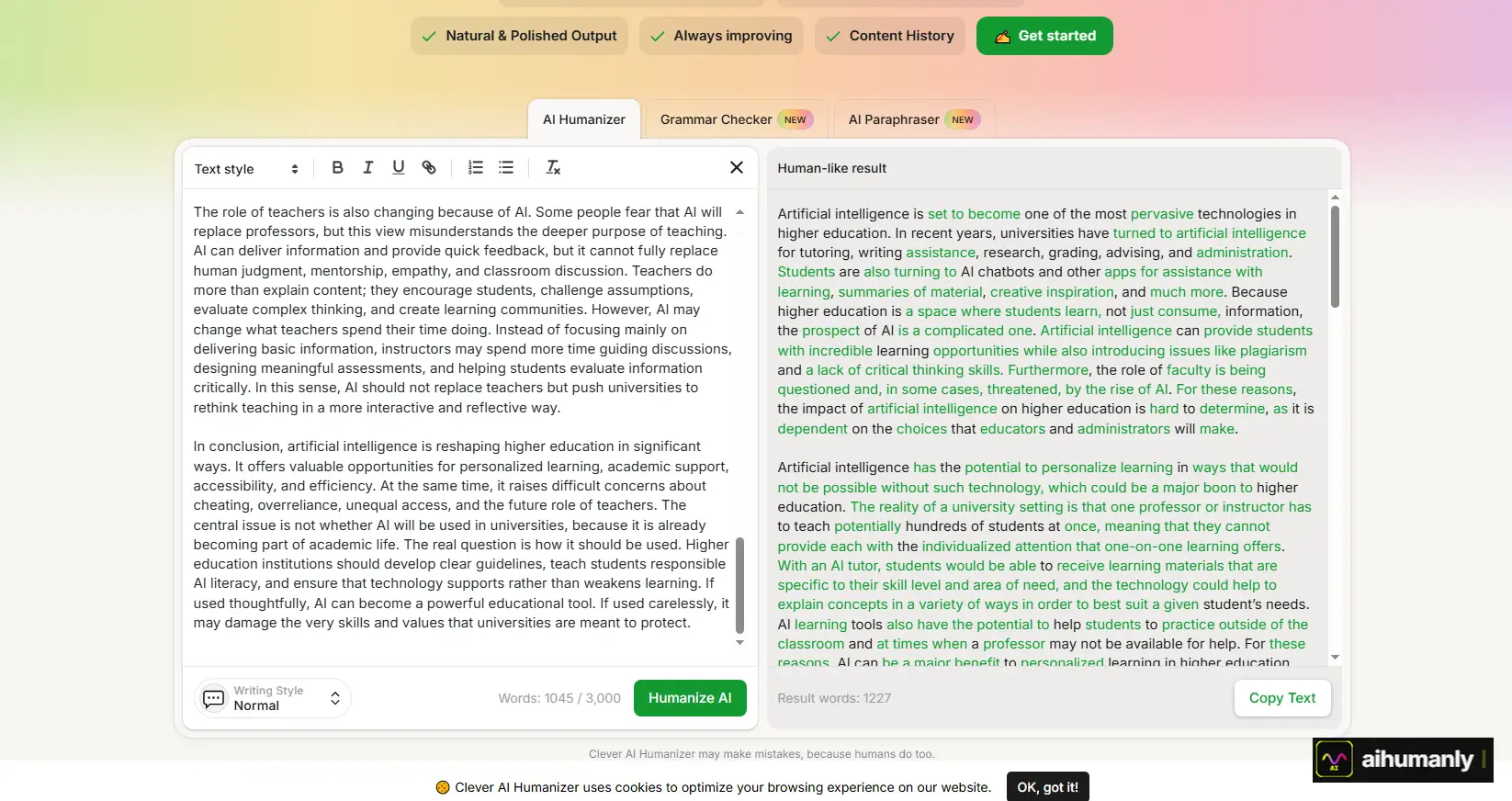Click the checkmark beside Natural & Polished Output
1512x801 pixels.
429,37
